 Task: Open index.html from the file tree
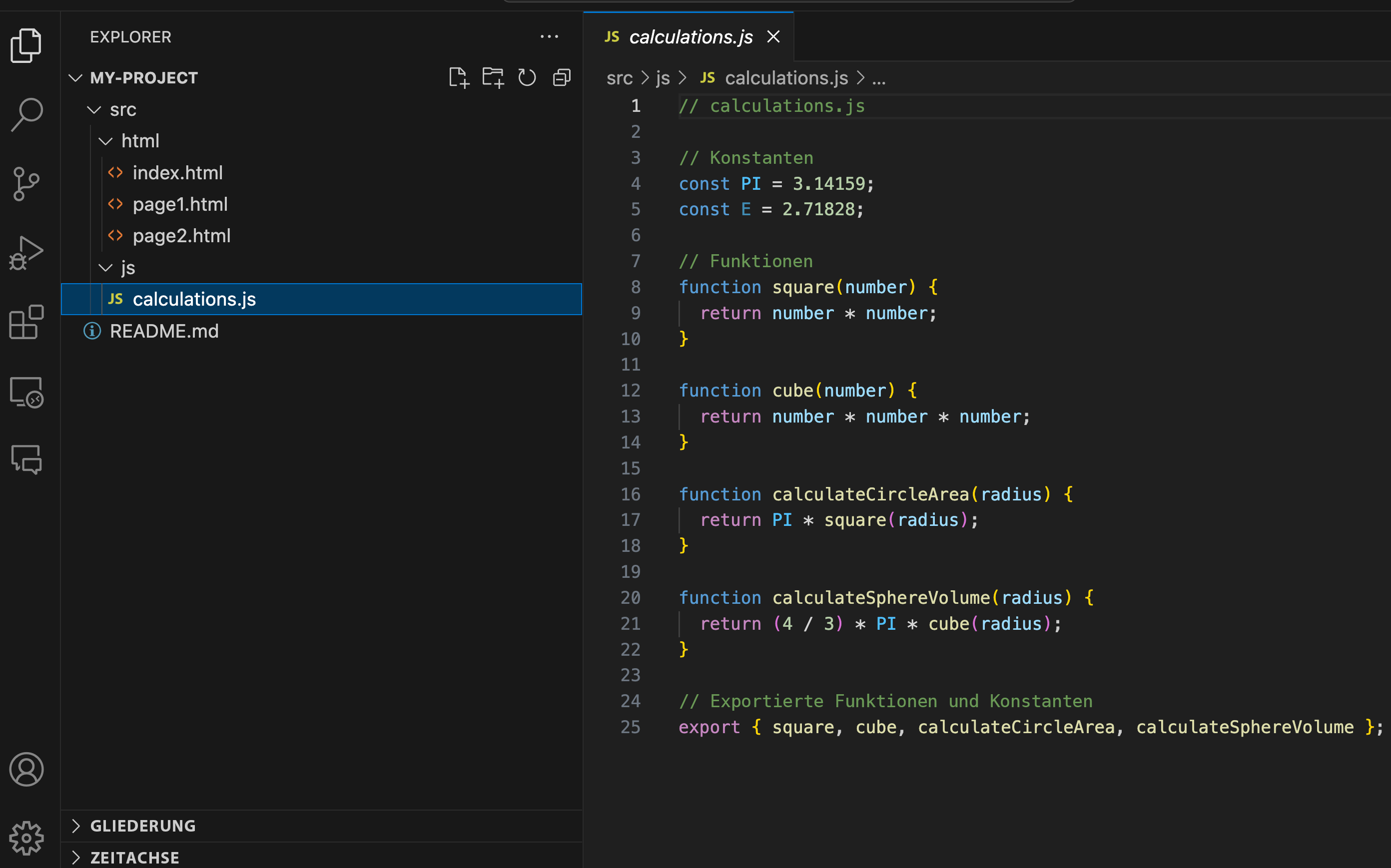point(177,173)
